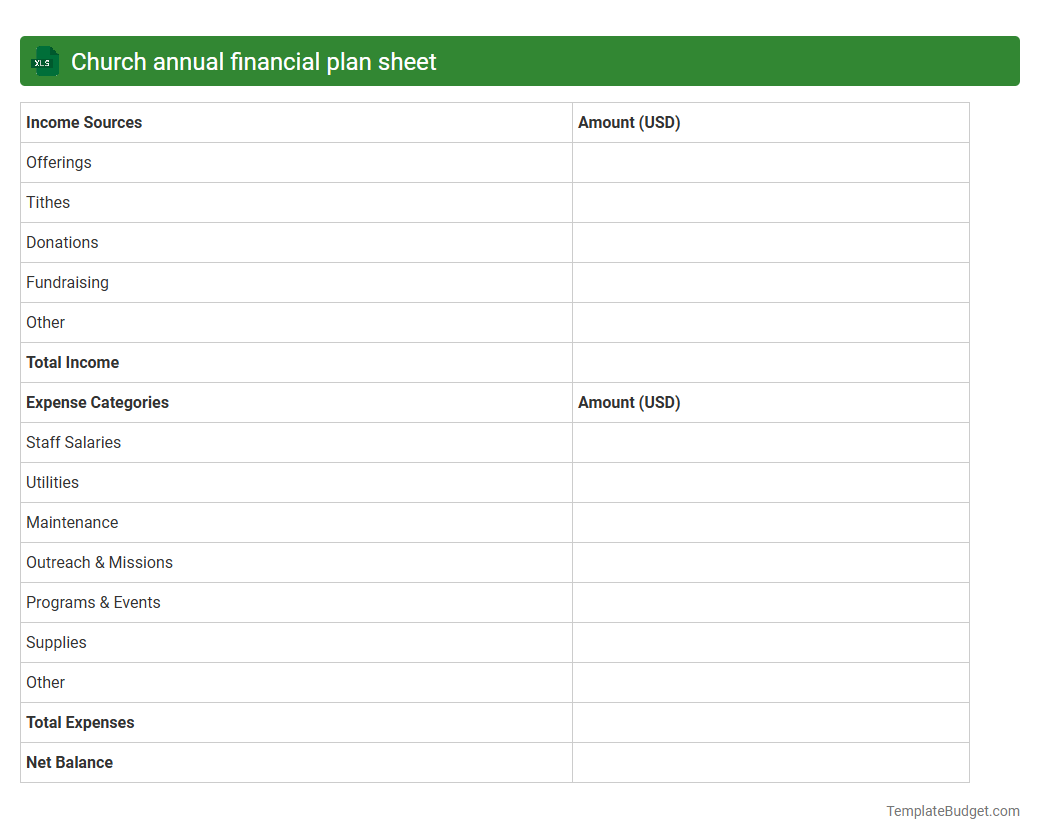Open the TemplateBudget.com link
This screenshot has height=840, width=1040.
click(x=954, y=810)
